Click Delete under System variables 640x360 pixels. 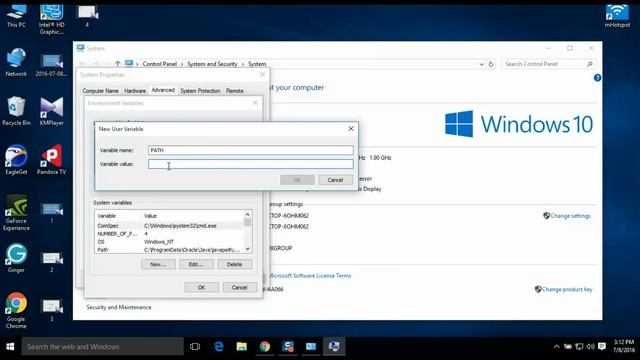pyautogui.click(x=234, y=264)
